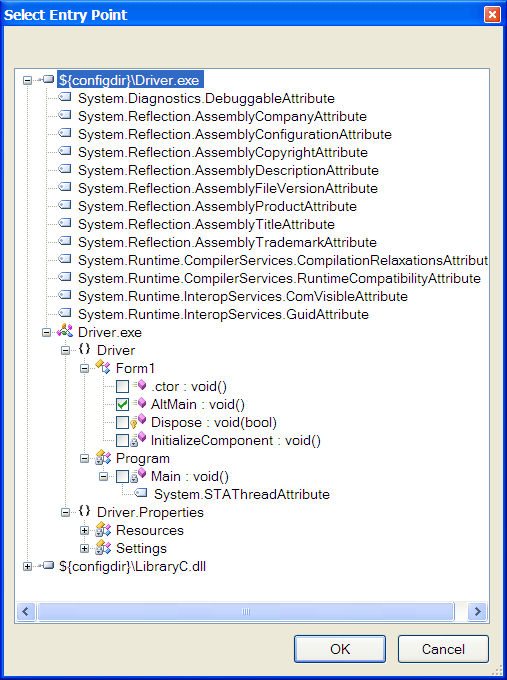Click the class icon for Settings
Screen dimensions: 507x680
point(103,548)
